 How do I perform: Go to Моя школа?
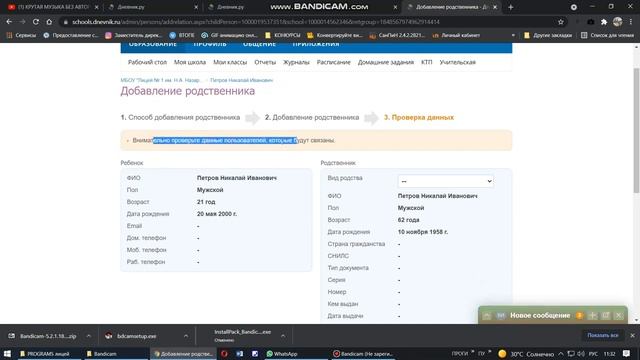190,62
